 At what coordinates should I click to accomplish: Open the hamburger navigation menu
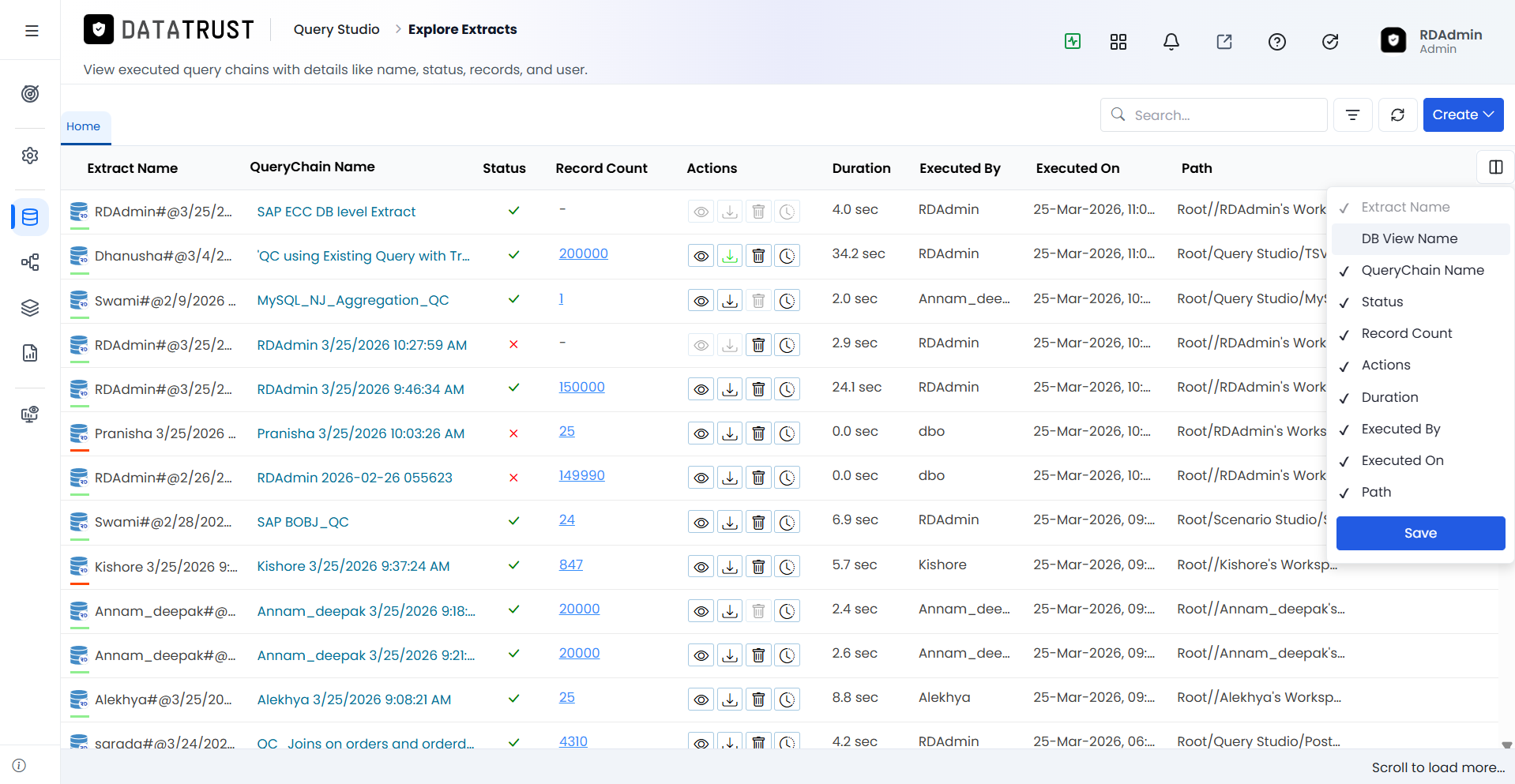tap(32, 31)
